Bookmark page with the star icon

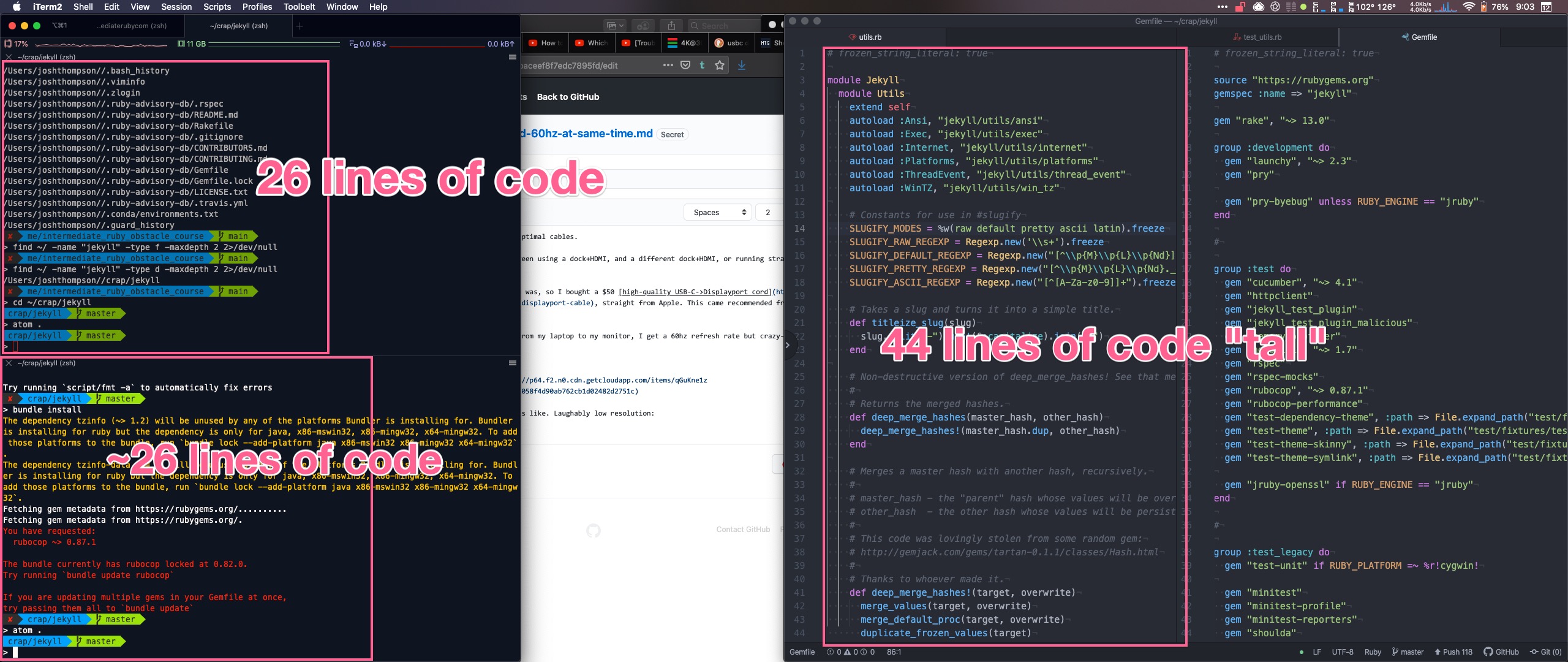click(x=720, y=65)
